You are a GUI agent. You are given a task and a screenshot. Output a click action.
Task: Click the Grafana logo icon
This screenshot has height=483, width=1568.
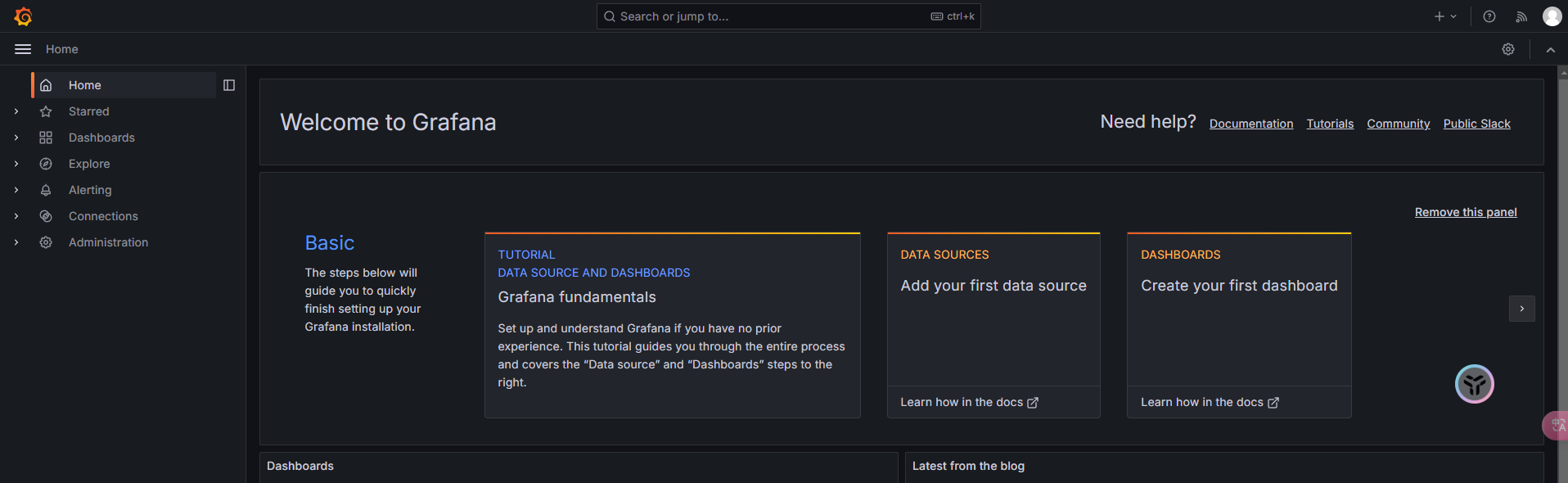pyautogui.click(x=23, y=16)
